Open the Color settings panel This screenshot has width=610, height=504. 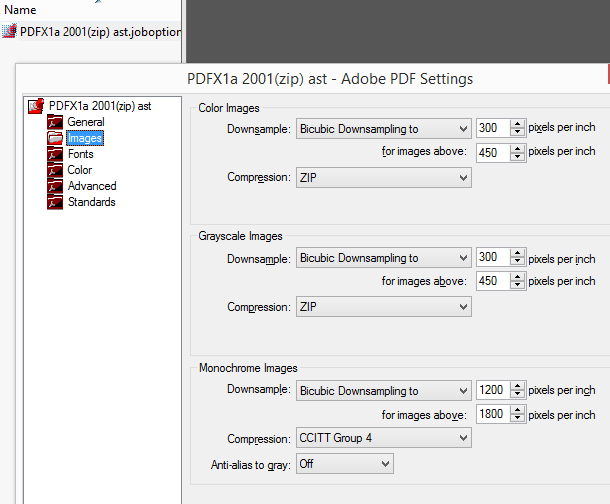(x=80, y=170)
